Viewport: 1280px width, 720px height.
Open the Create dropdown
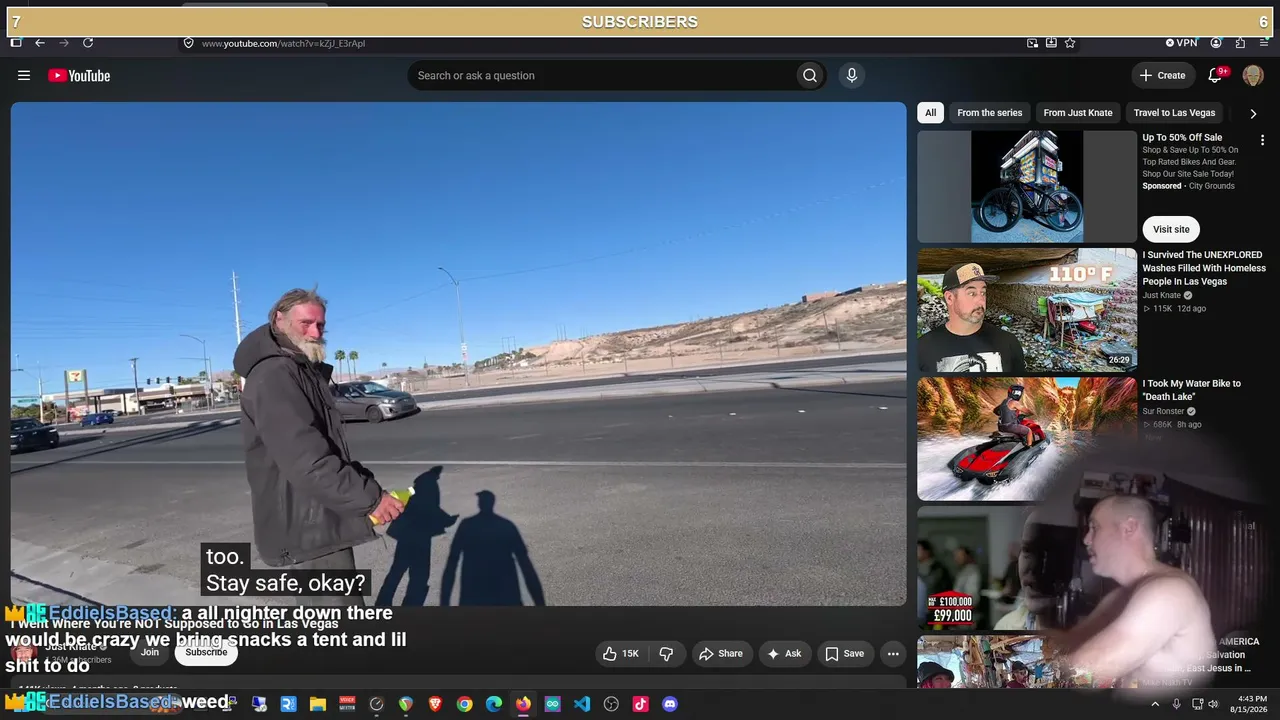click(1162, 76)
